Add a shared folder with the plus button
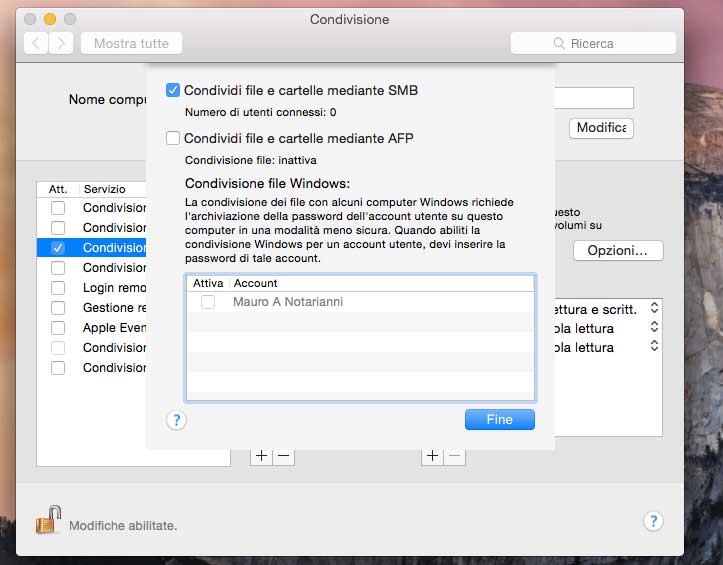Image resolution: width=723 pixels, height=565 pixels. 261,456
